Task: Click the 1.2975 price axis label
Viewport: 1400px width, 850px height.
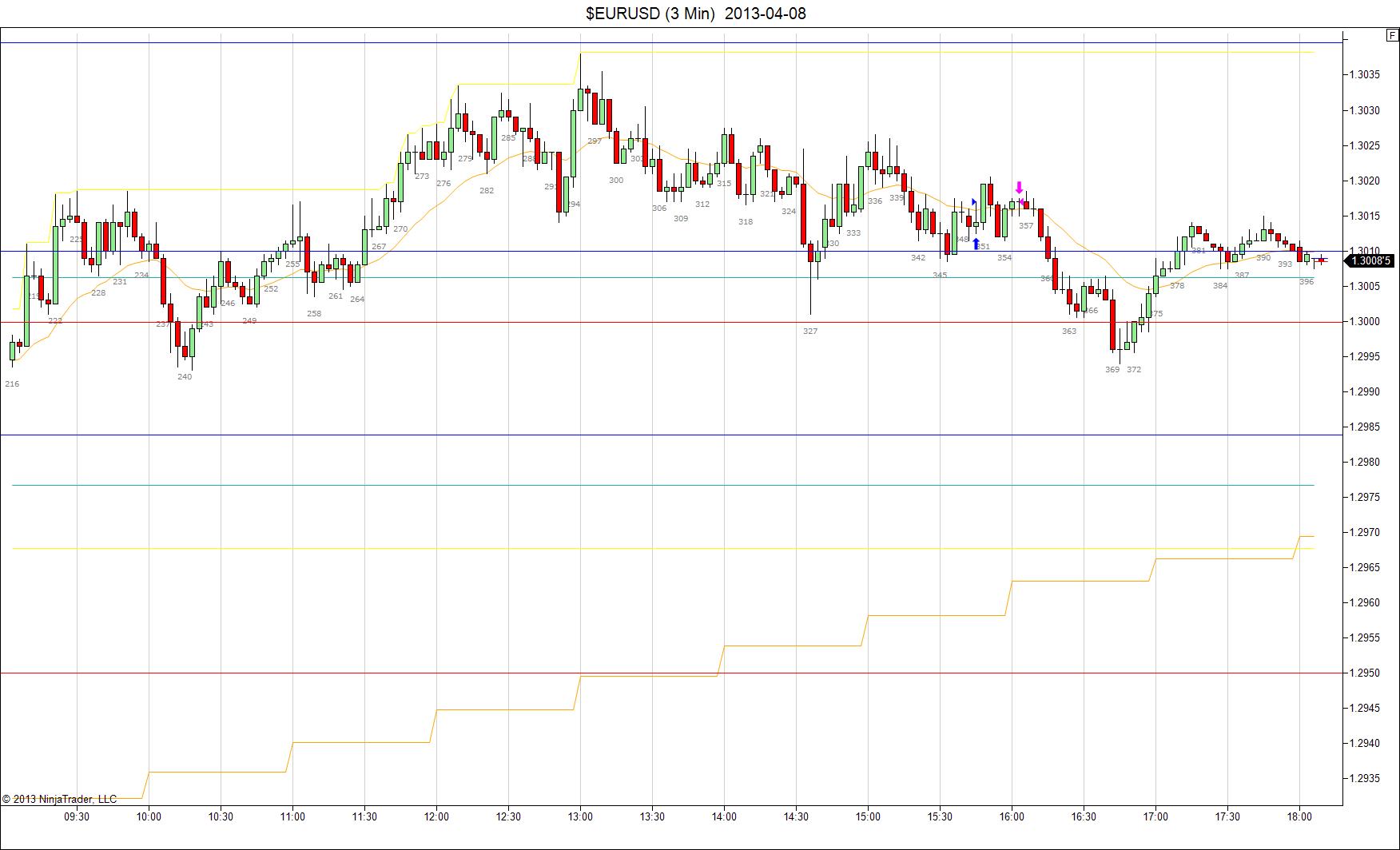Action: pyautogui.click(x=1364, y=497)
